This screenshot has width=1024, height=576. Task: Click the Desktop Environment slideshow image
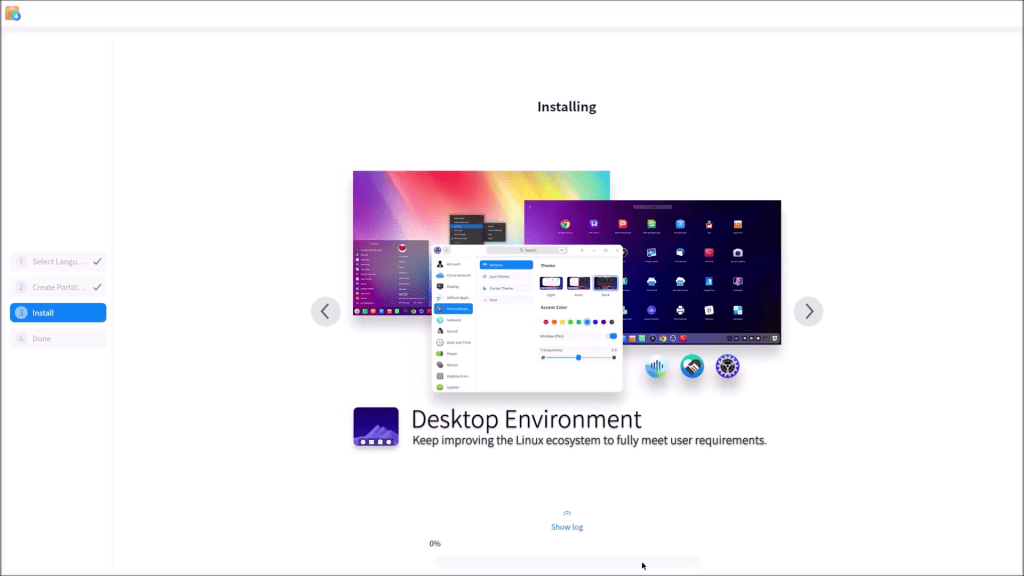[x=567, y=281]
